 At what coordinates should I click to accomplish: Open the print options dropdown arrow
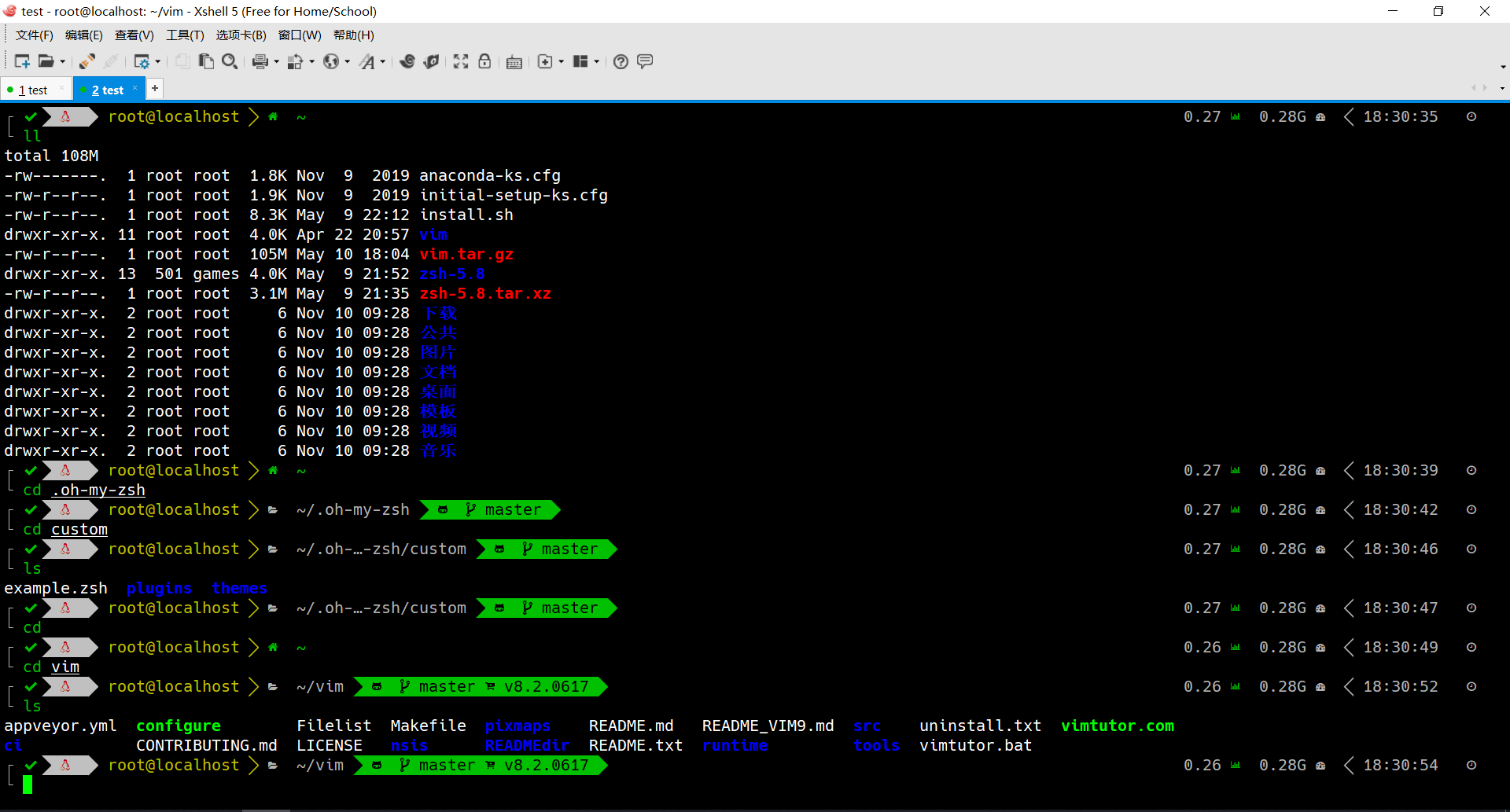(x=274, y=61)
